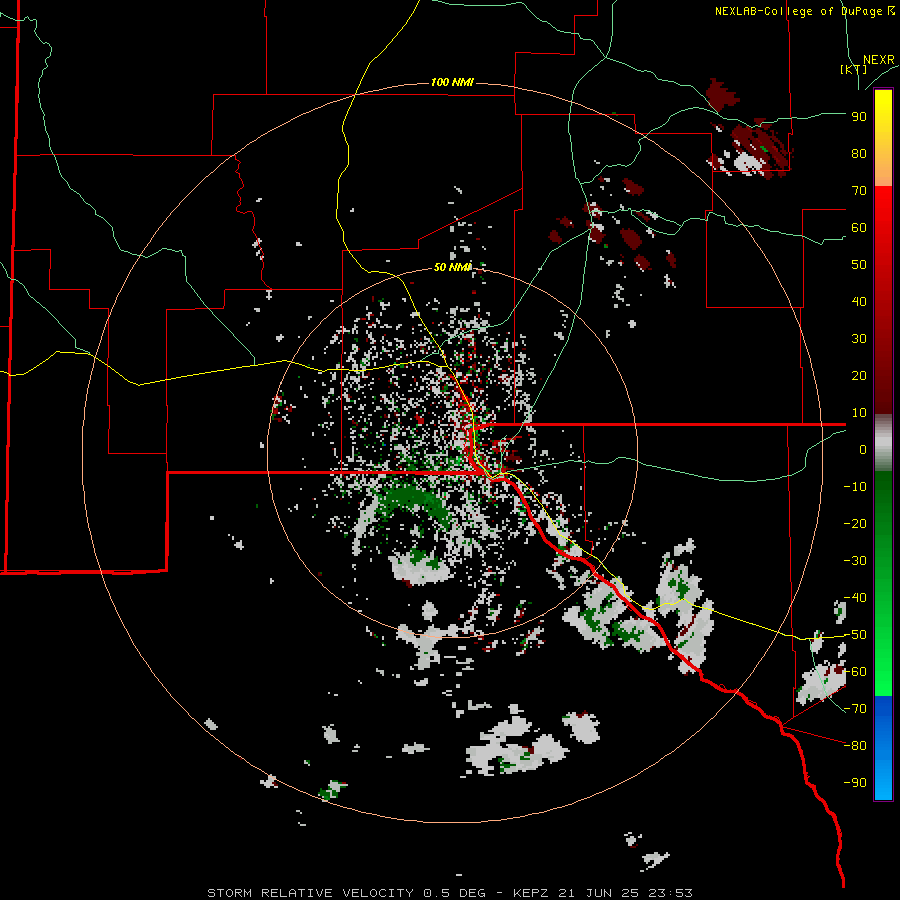
Task: Click the 'NEXR' label above color scale
Action: coord(879,60)
